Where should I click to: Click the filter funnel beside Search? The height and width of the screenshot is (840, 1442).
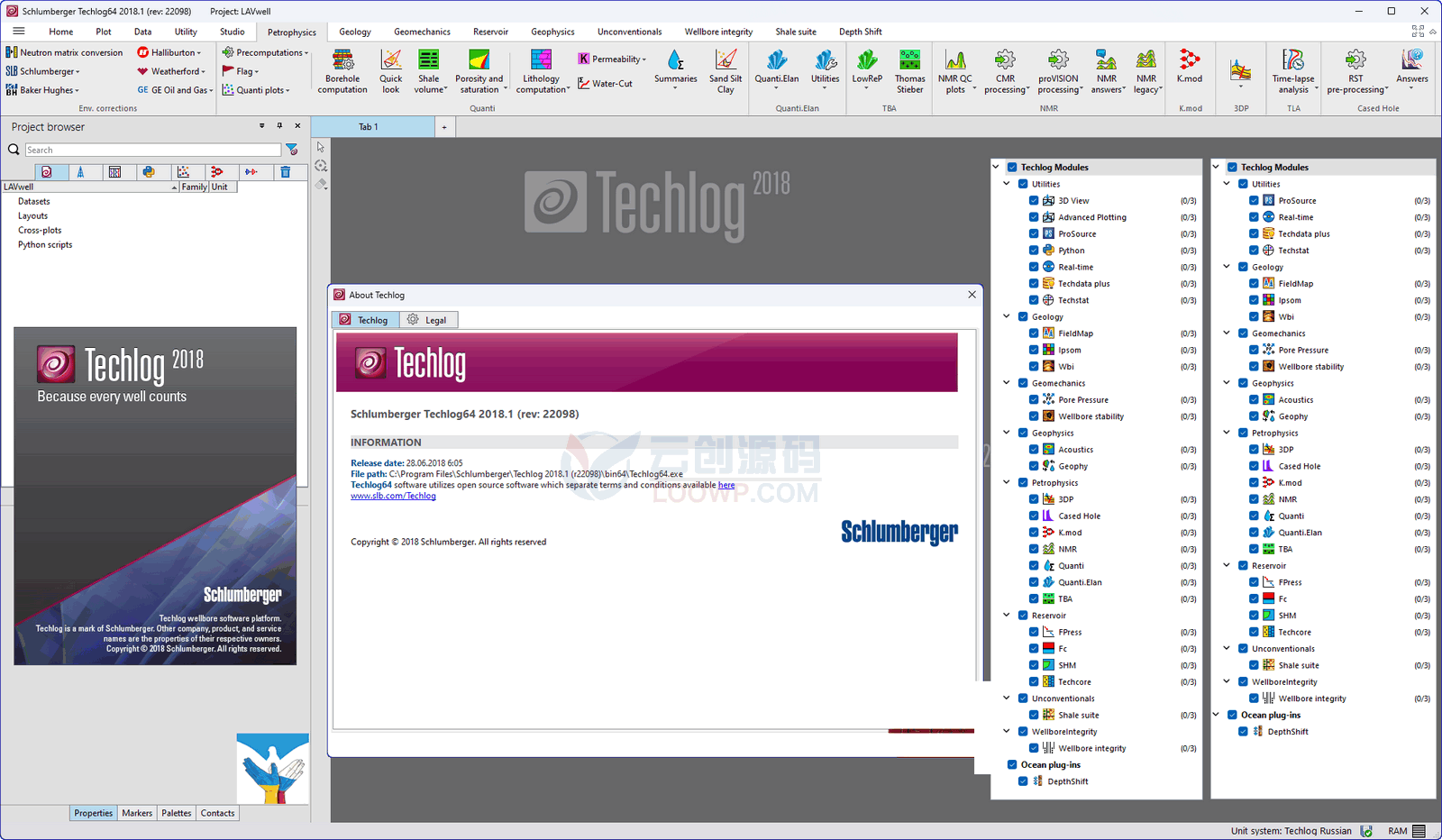pos(292,150)
